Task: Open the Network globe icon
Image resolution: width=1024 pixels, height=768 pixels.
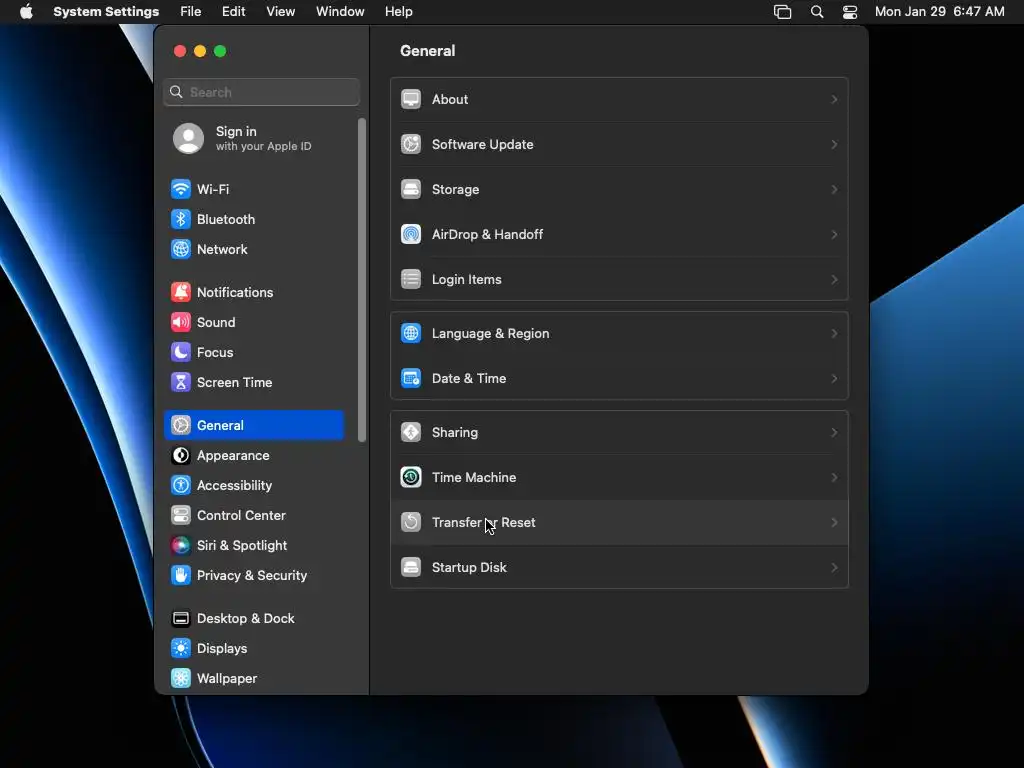Action: 181,249
